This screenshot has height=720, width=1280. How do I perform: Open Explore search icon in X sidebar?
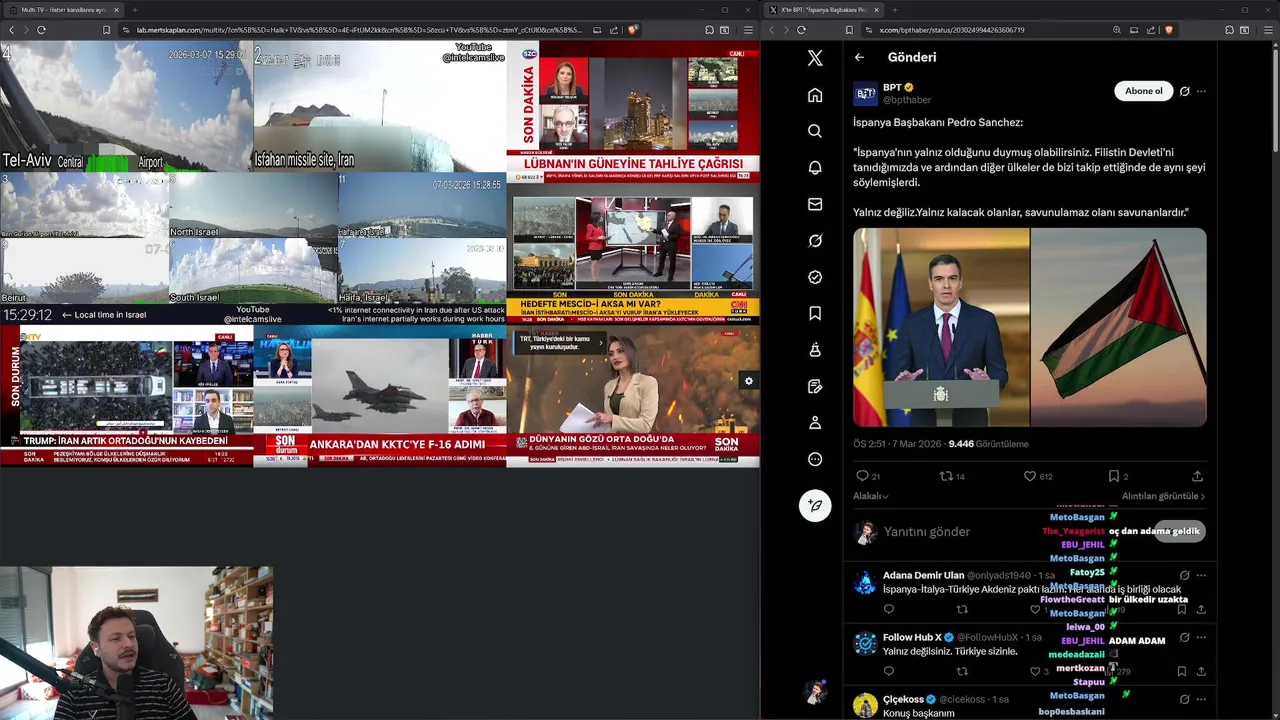[x=815, y=131]
